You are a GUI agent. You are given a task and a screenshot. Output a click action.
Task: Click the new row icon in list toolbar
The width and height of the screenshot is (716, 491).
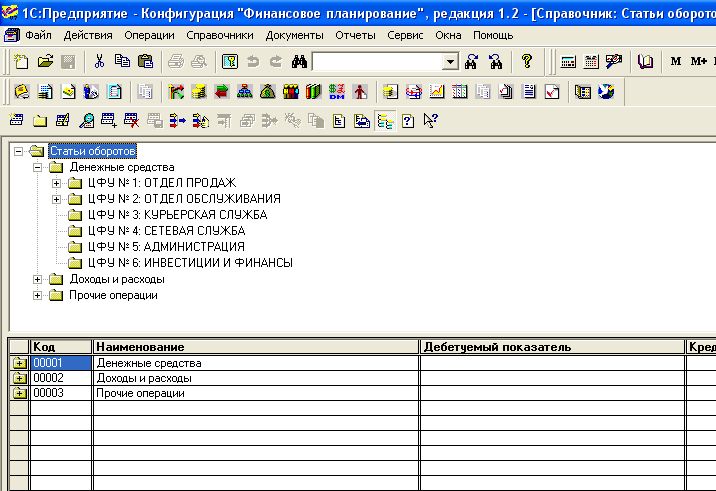coord(16,121)
